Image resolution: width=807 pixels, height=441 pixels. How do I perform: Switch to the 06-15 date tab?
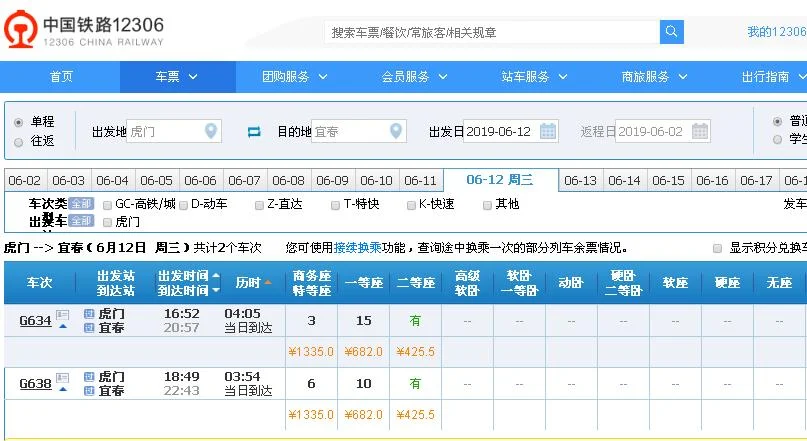click(x=669, y=181)
